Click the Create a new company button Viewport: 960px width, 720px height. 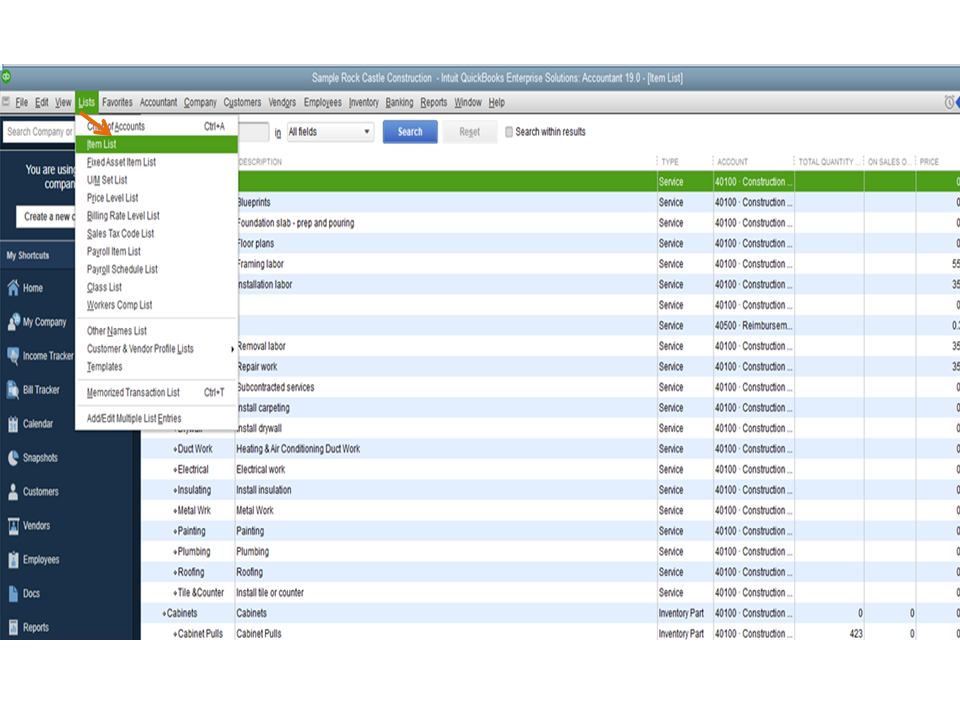pos(45,217)
